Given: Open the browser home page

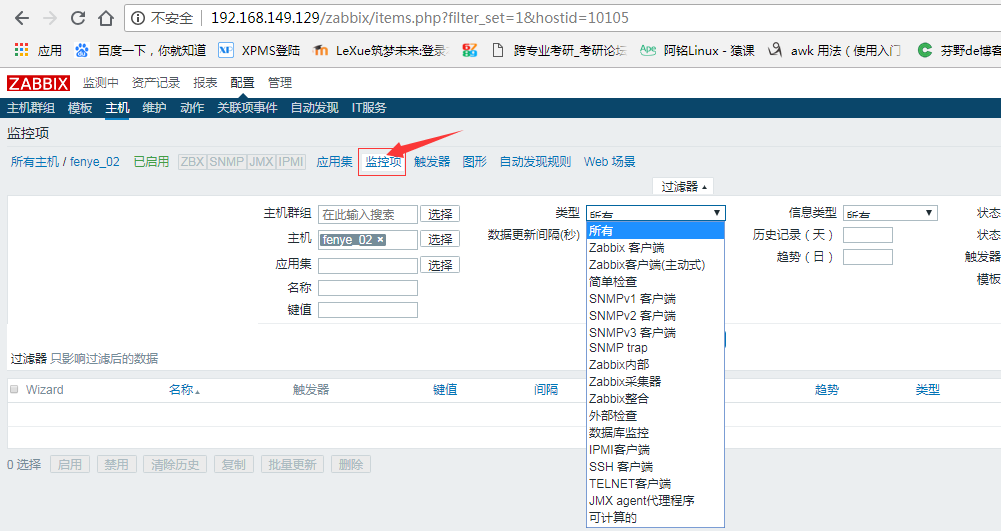Looking at the screenshot, I should click(x=106, y=18).
